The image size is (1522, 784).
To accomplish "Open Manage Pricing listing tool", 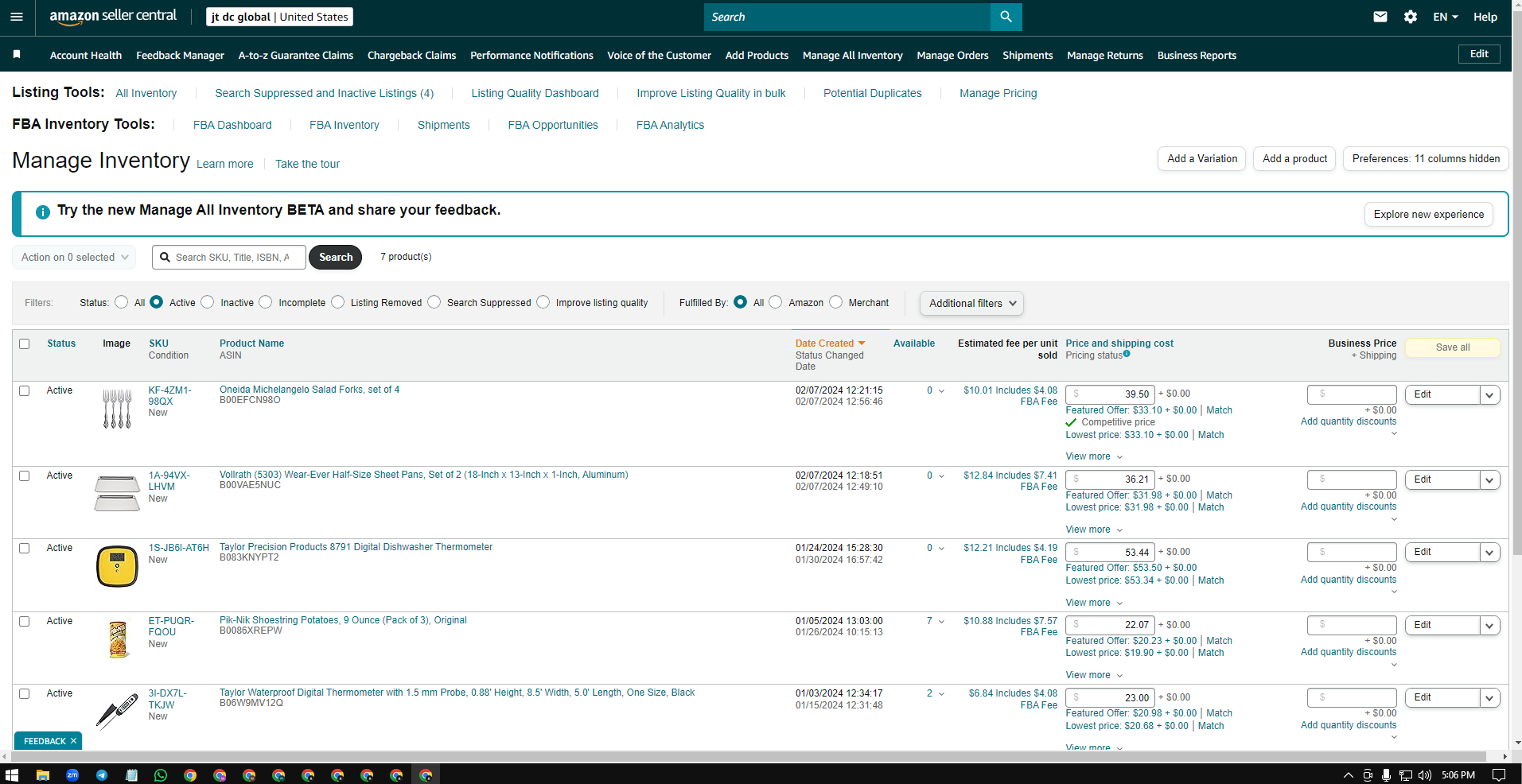I will coord(998,93).
